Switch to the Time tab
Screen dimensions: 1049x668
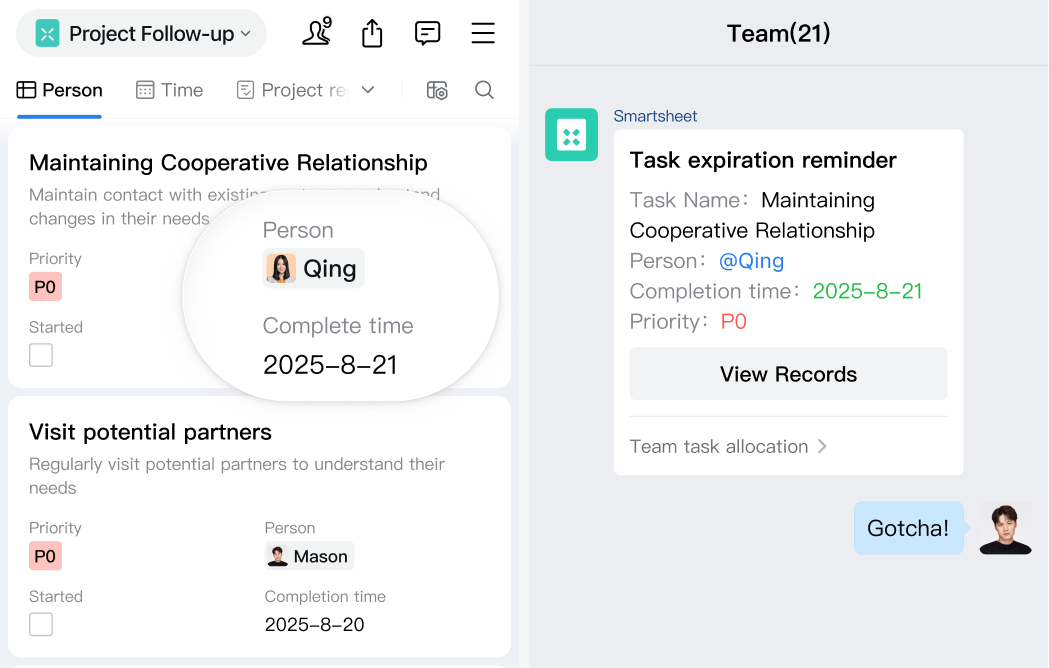(169, 90)
